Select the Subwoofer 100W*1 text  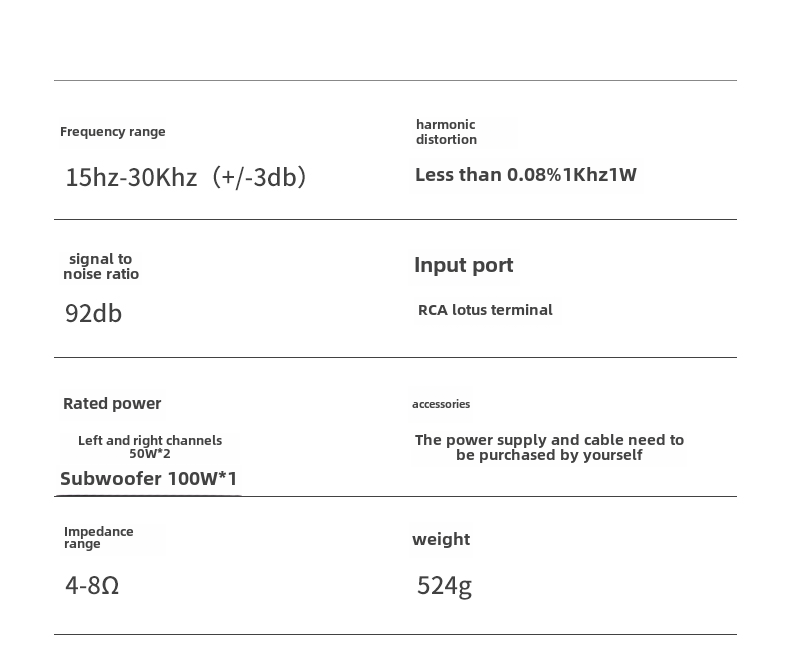[x=149, y=478]
